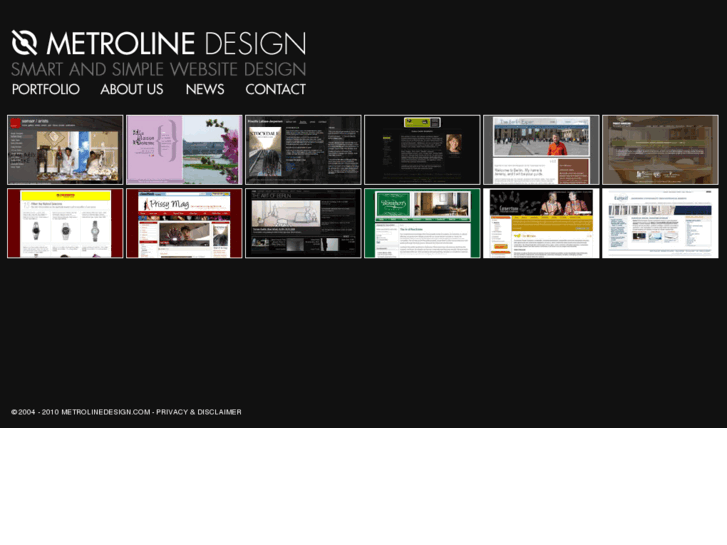
Task: Open the green-bordered real estate thumbnail
Action: [x=422, y=223]
